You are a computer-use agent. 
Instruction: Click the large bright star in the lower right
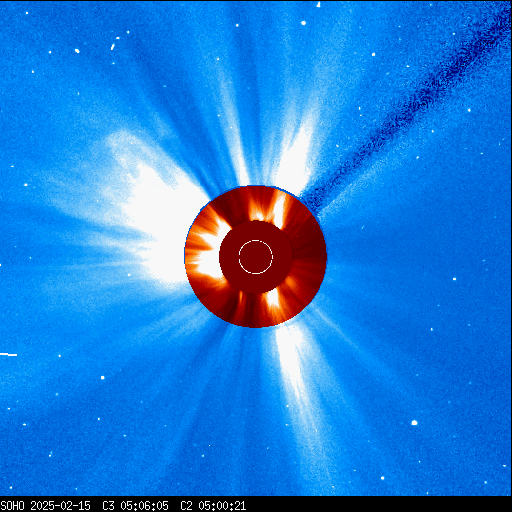[x=414, y=423]
